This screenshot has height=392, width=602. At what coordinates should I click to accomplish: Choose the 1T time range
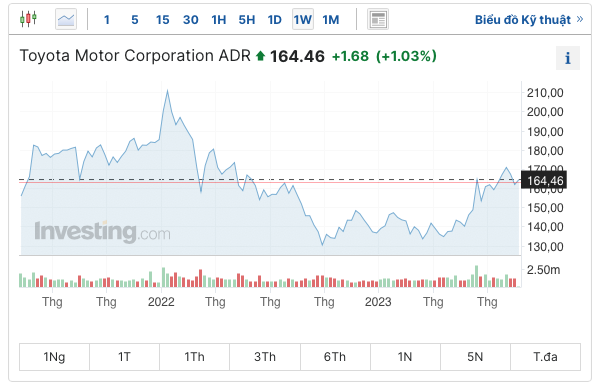tap(124, 357)
